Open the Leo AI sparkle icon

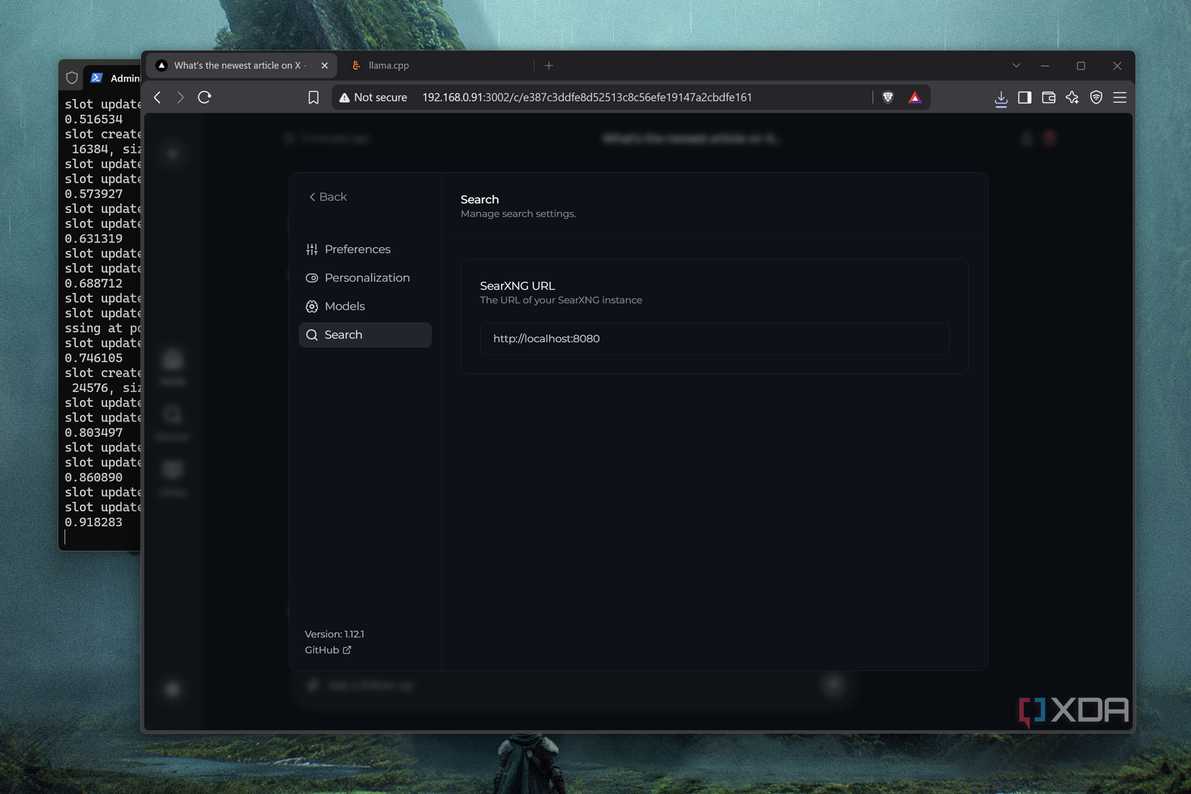[1072, 97]
